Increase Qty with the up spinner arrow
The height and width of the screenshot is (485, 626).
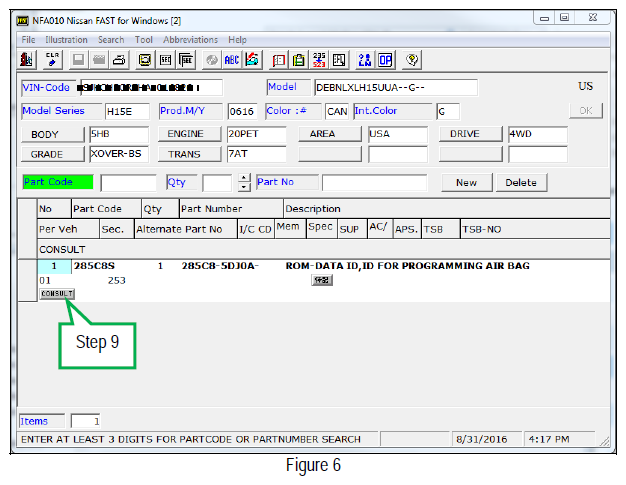[244, 178]
